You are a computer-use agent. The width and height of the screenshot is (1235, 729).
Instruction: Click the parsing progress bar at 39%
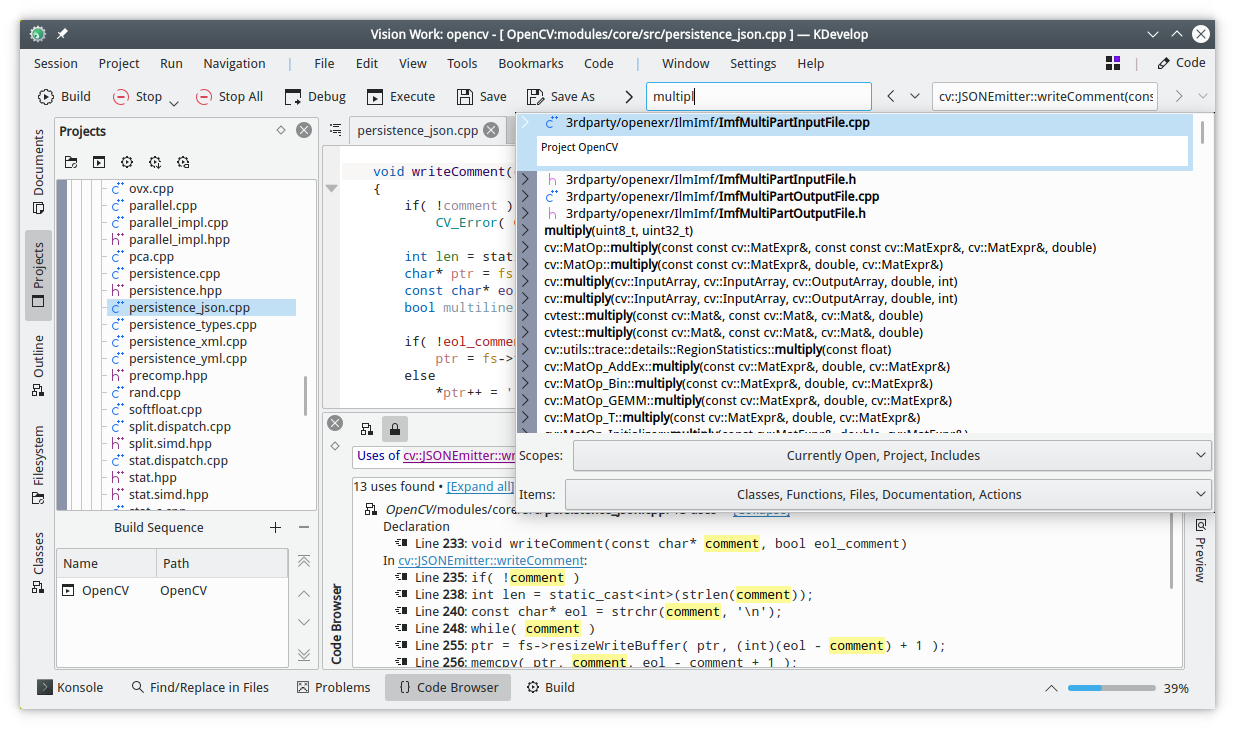click(x=1111, y=688)
